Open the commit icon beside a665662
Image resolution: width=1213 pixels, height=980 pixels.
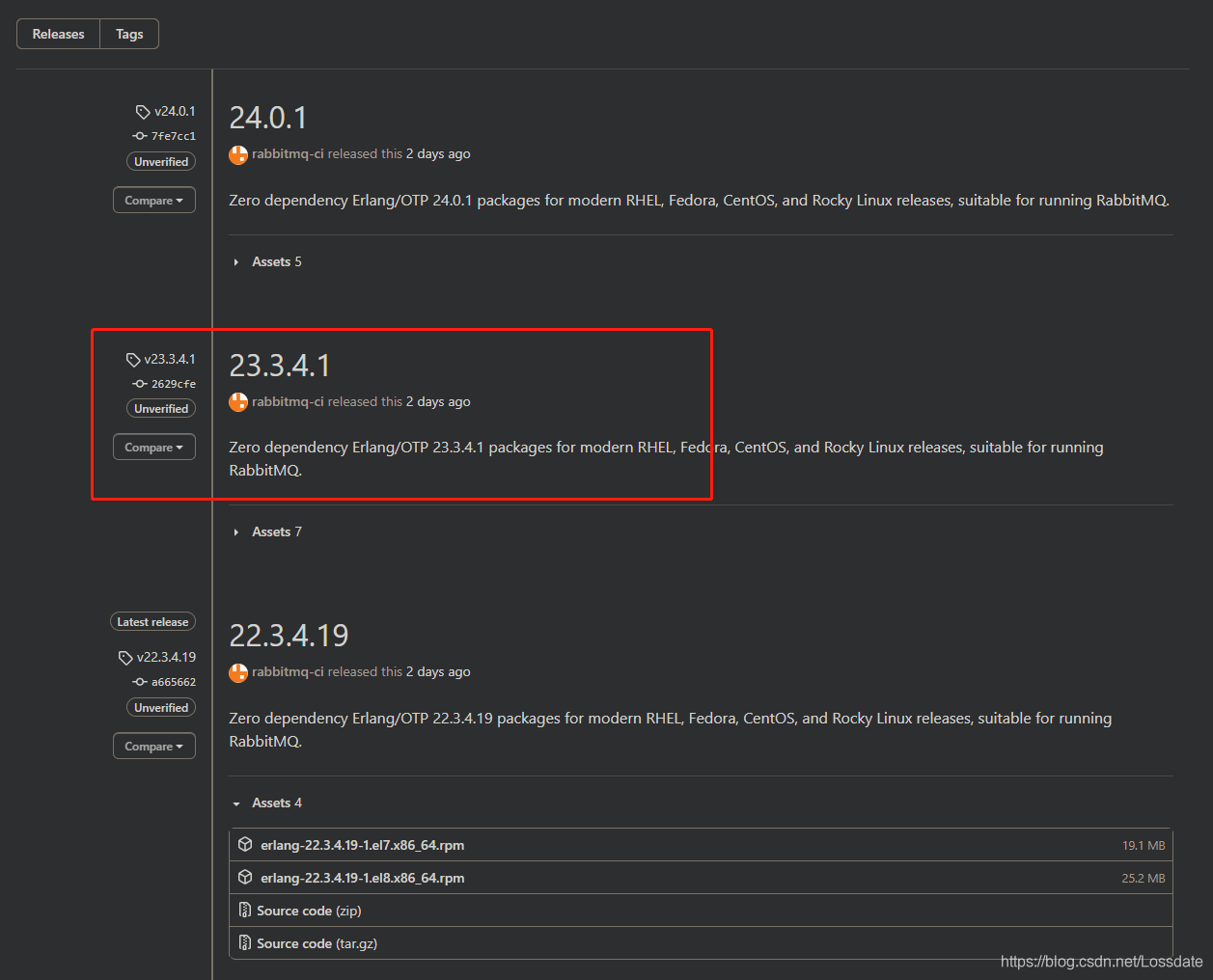[x=140, y=682]
